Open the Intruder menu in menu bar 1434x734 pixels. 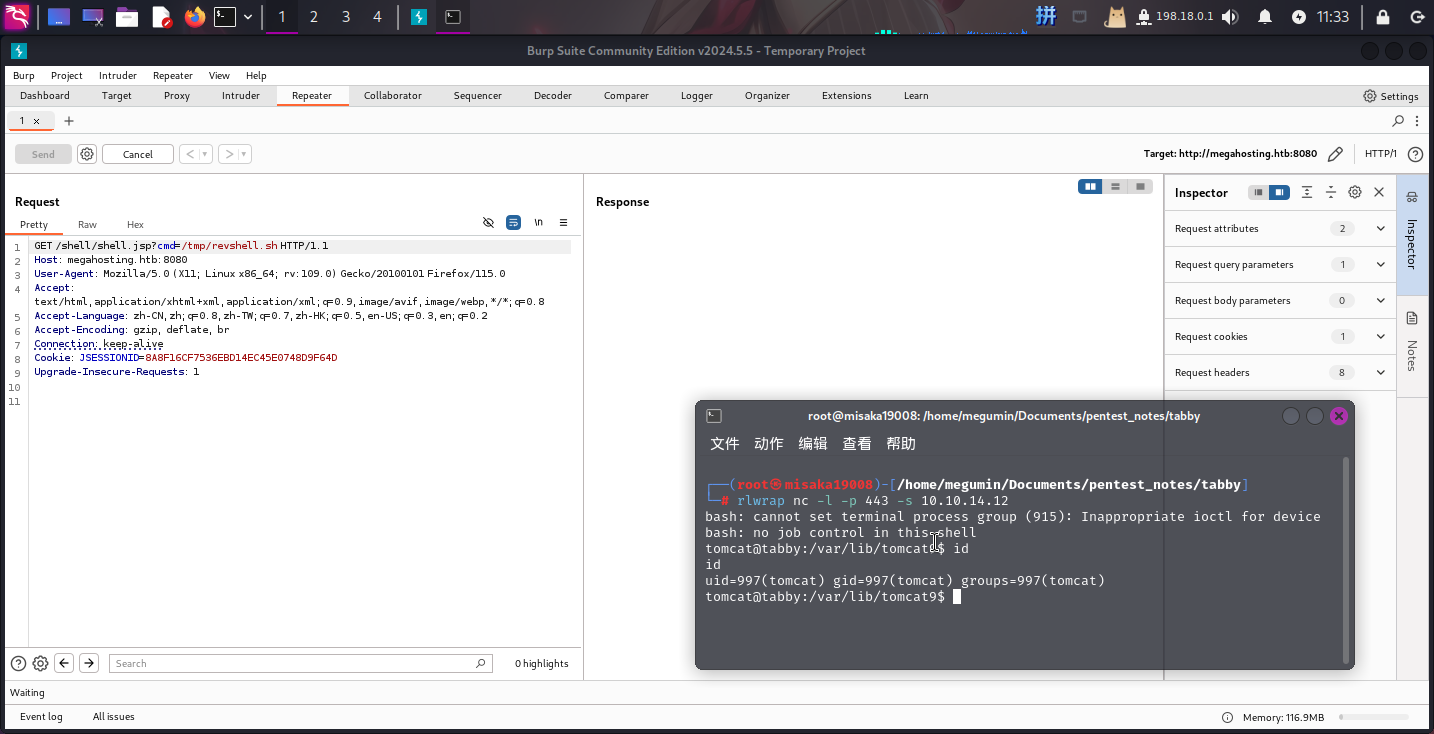pyautogui.click(x=118, y=76)
